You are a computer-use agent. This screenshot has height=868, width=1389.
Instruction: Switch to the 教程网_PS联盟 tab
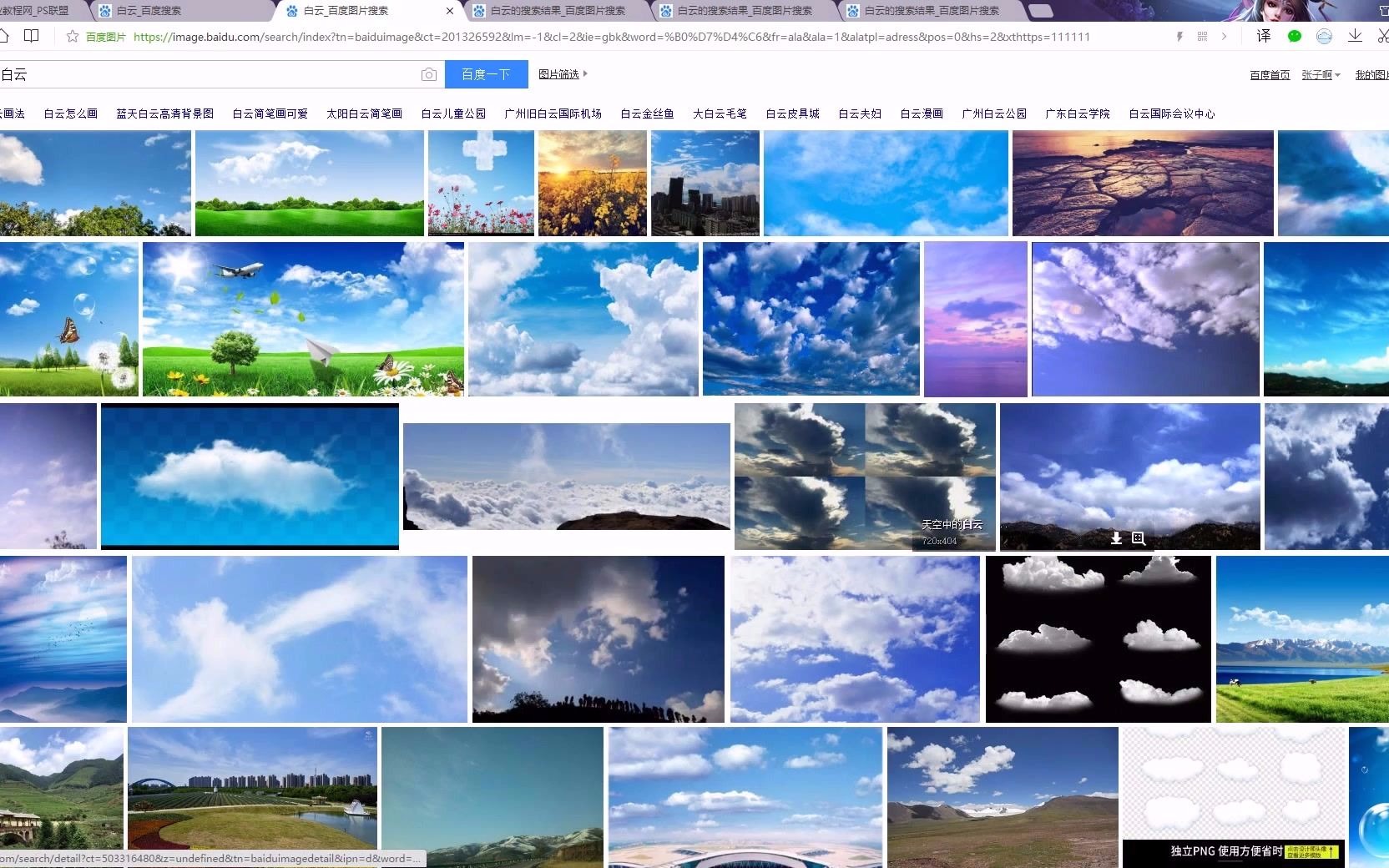38,11
